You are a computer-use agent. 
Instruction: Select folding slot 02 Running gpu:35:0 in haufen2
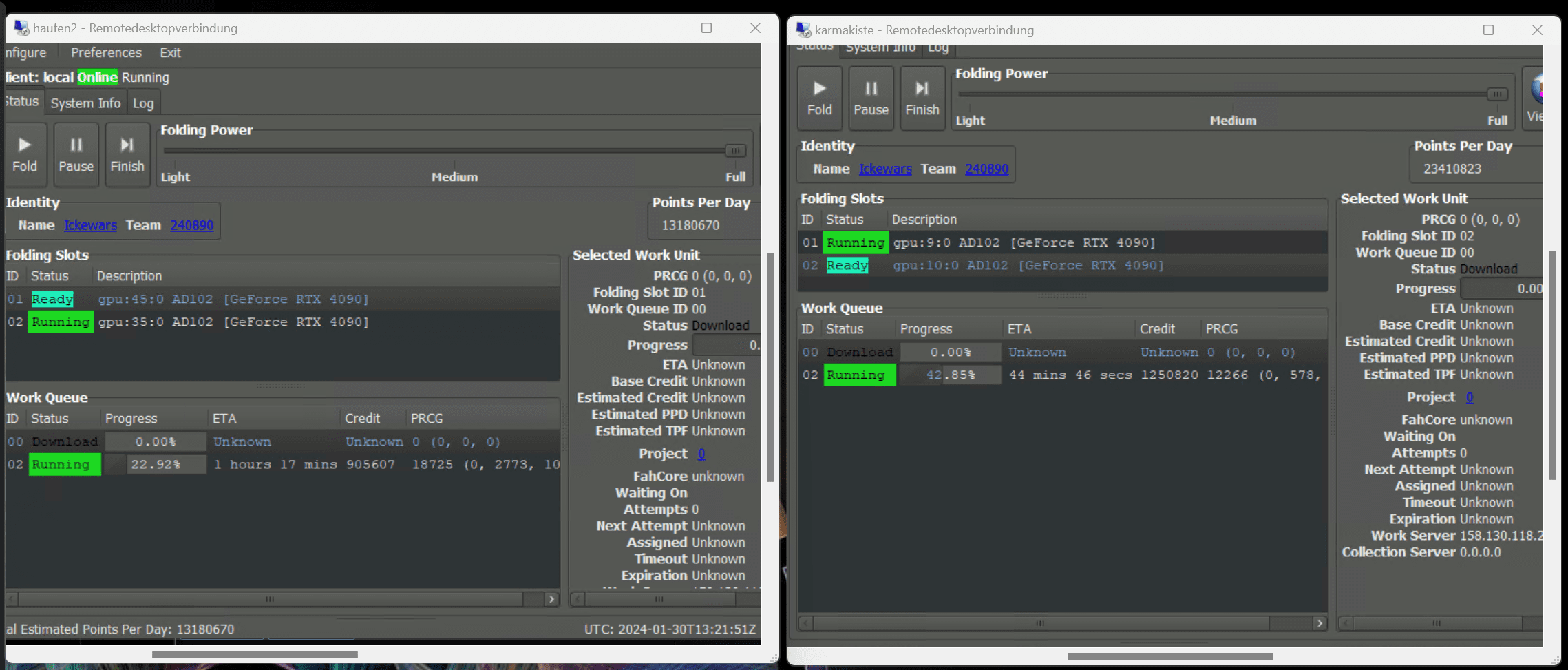click(282, 322)
